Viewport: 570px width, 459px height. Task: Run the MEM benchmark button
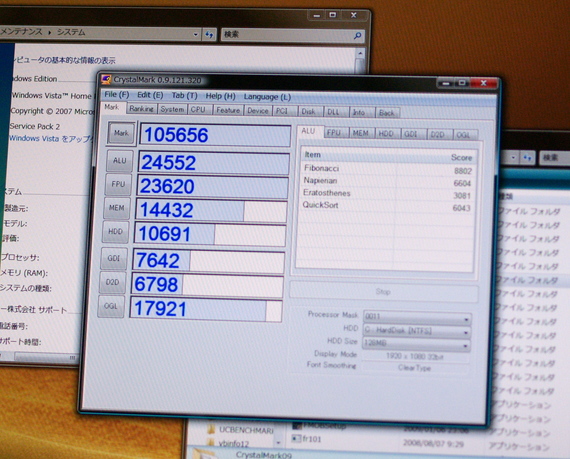click(116, 208)
